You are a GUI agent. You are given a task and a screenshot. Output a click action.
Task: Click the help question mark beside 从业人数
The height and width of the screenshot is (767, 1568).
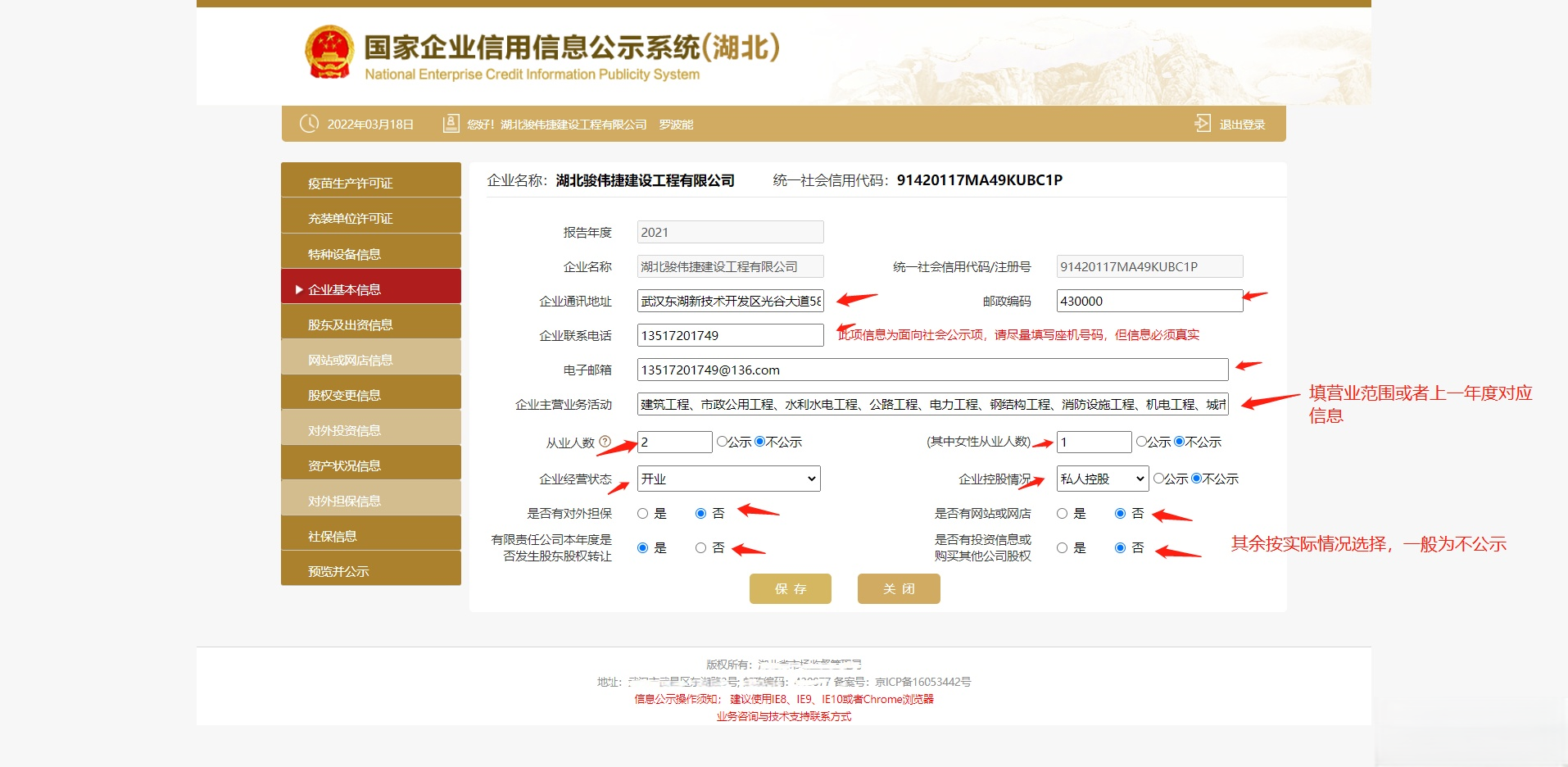tap(605, 442)
